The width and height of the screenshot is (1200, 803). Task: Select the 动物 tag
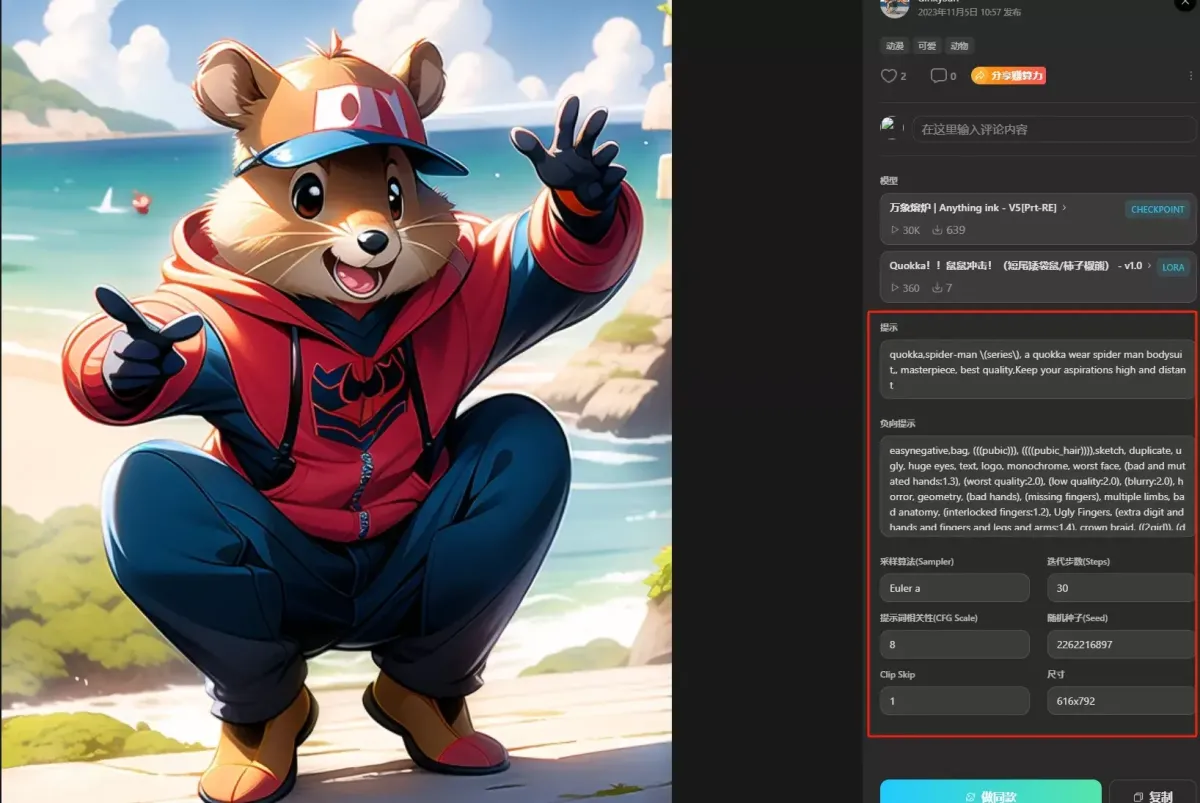959,46
